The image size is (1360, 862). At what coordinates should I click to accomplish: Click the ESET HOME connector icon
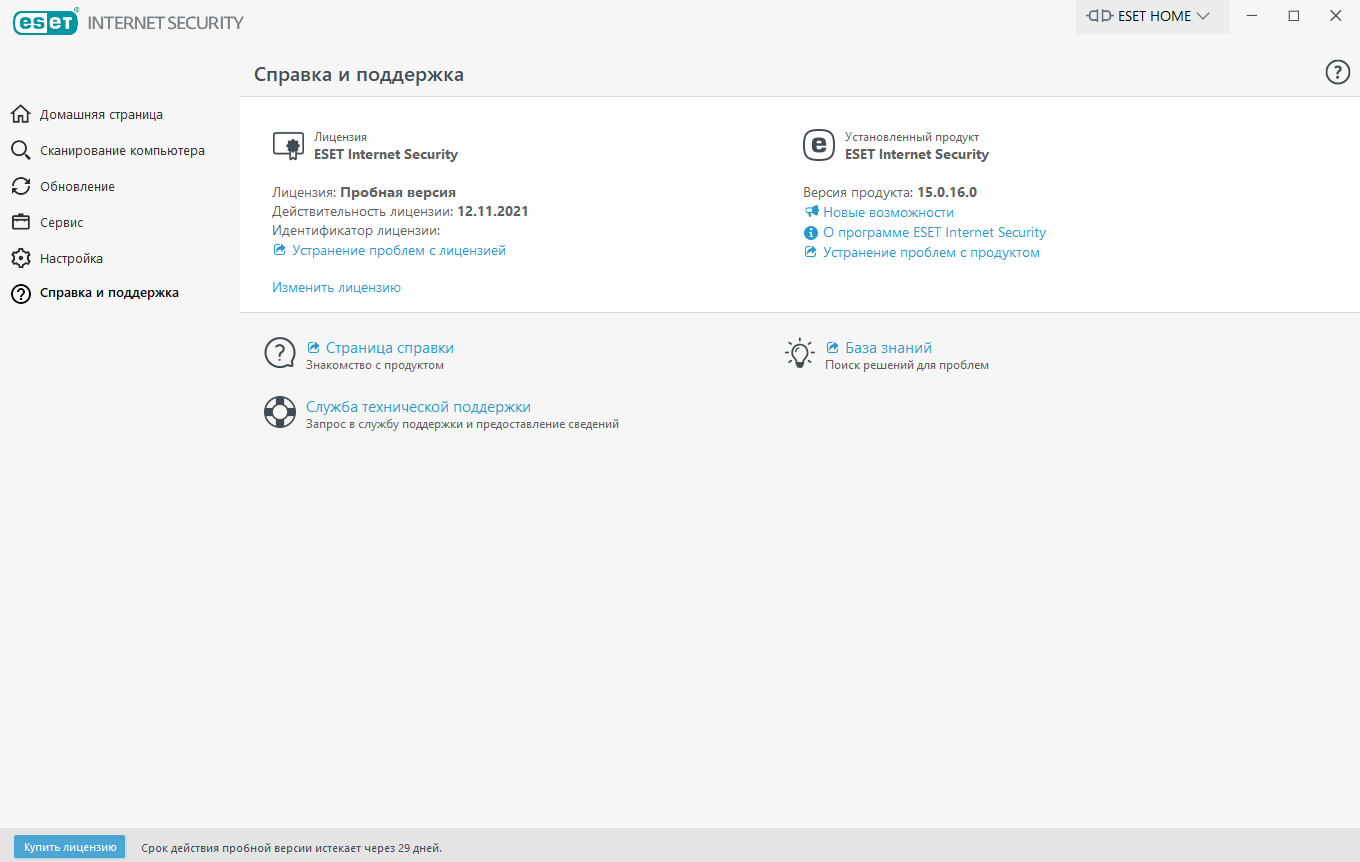pyautogui.click(x=1100, y=16)
